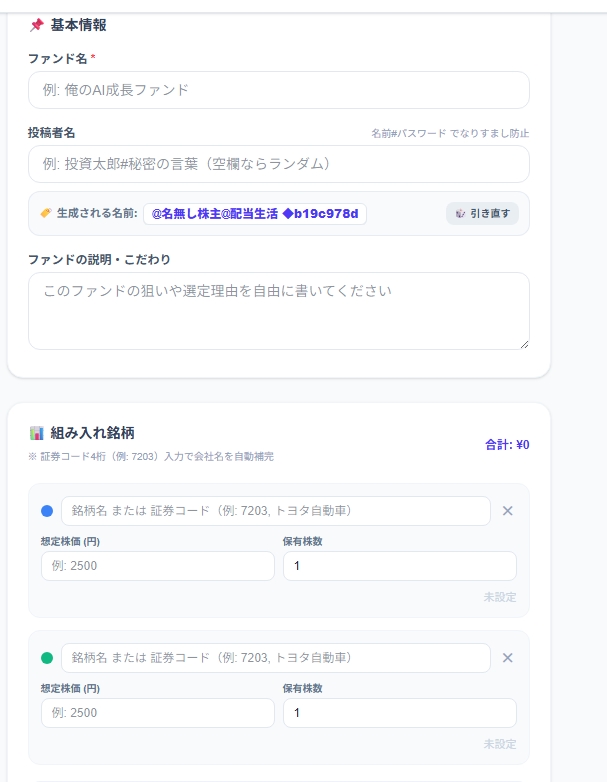Click 保有株数 field in the green stock card
The image size is (607, 782).
(400, 713)
